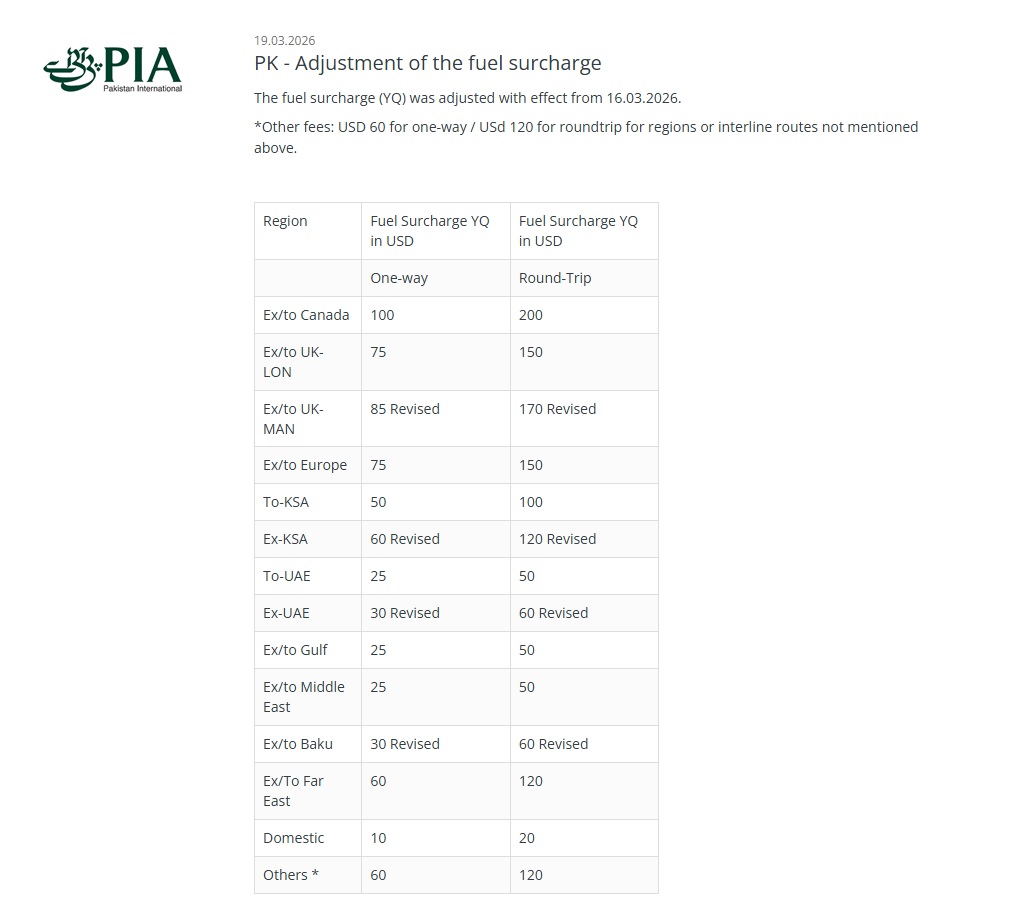1021x922 pixels.
Task: Select the To-UAE region cell
Action: click(x=283, y=576)
